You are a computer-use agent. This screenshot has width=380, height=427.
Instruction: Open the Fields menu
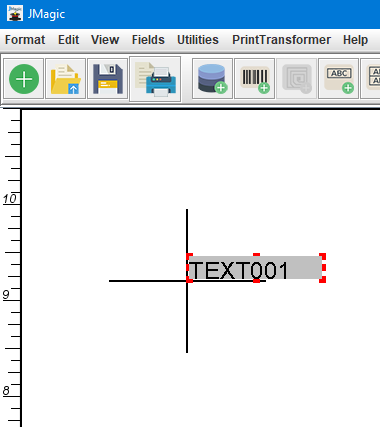(148, 40)
